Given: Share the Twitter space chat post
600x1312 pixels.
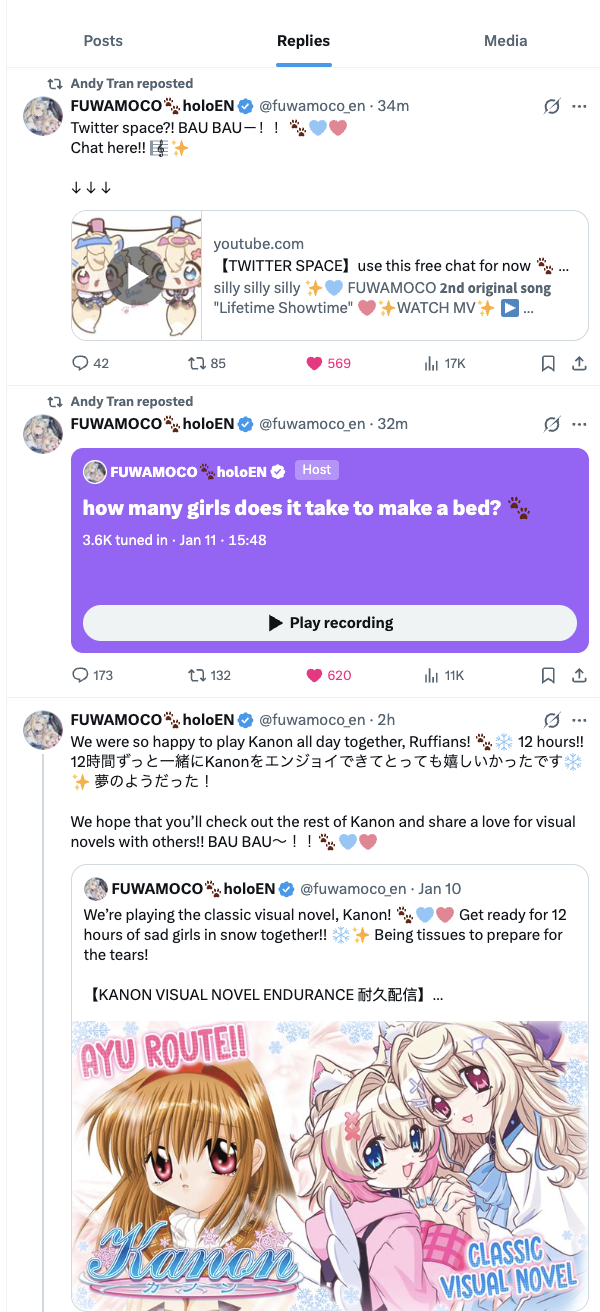Looking at the screenshot, I should pos(579,364).
